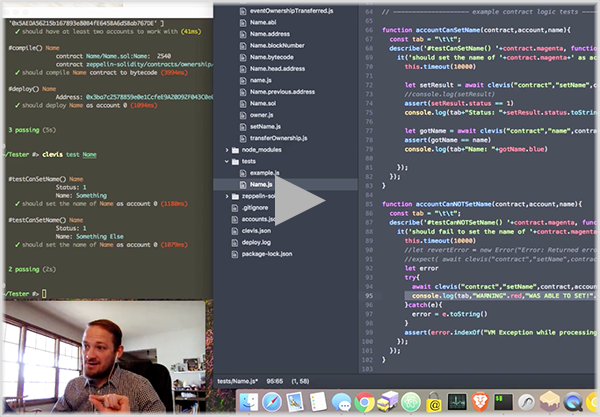Open the Transmit truck icon in the dock
The height and width of the screenshot is (417, 600).
tap(387, 402)
